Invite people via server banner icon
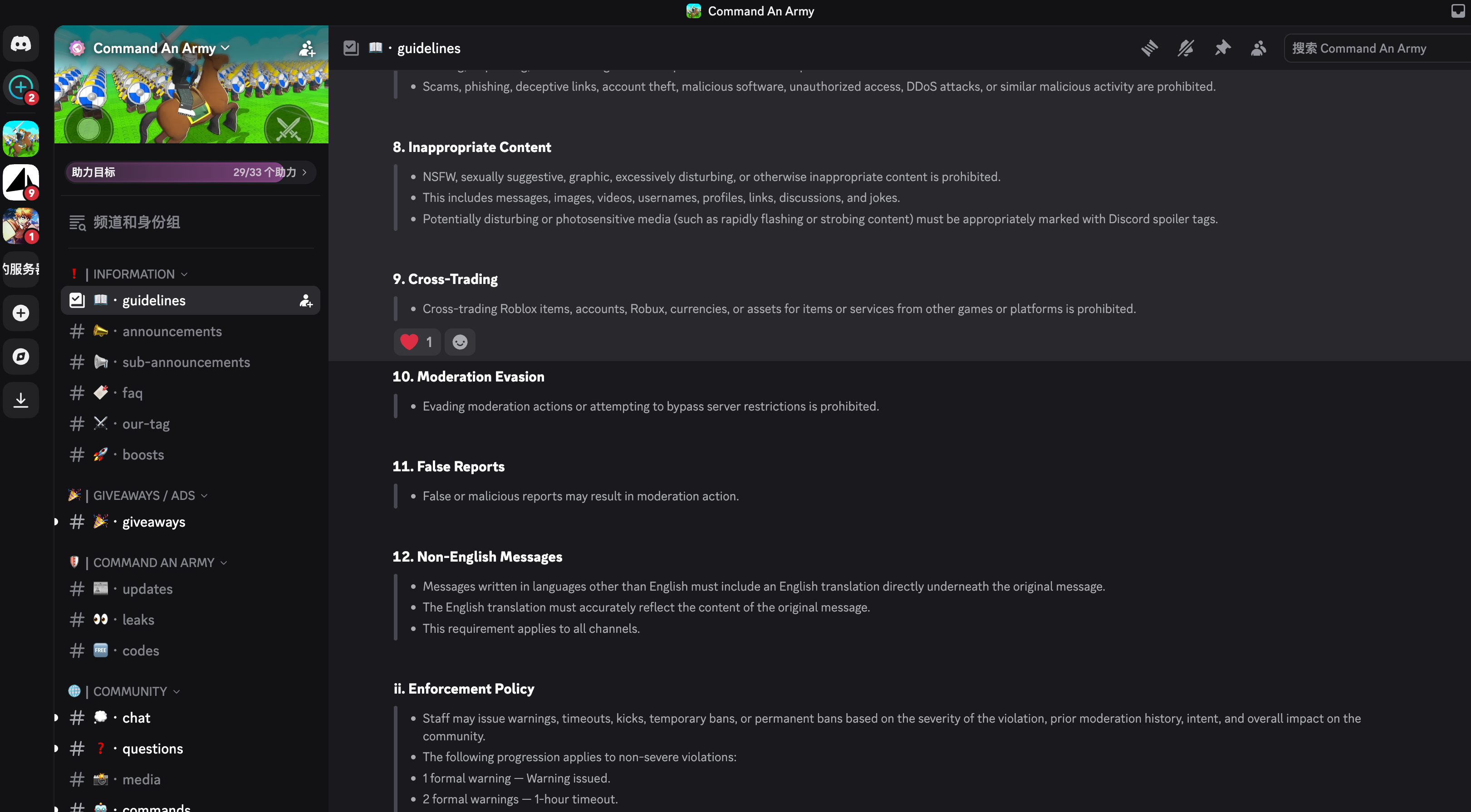The width and height of the screenshot is (1471, 812). [x=307, y=49]
